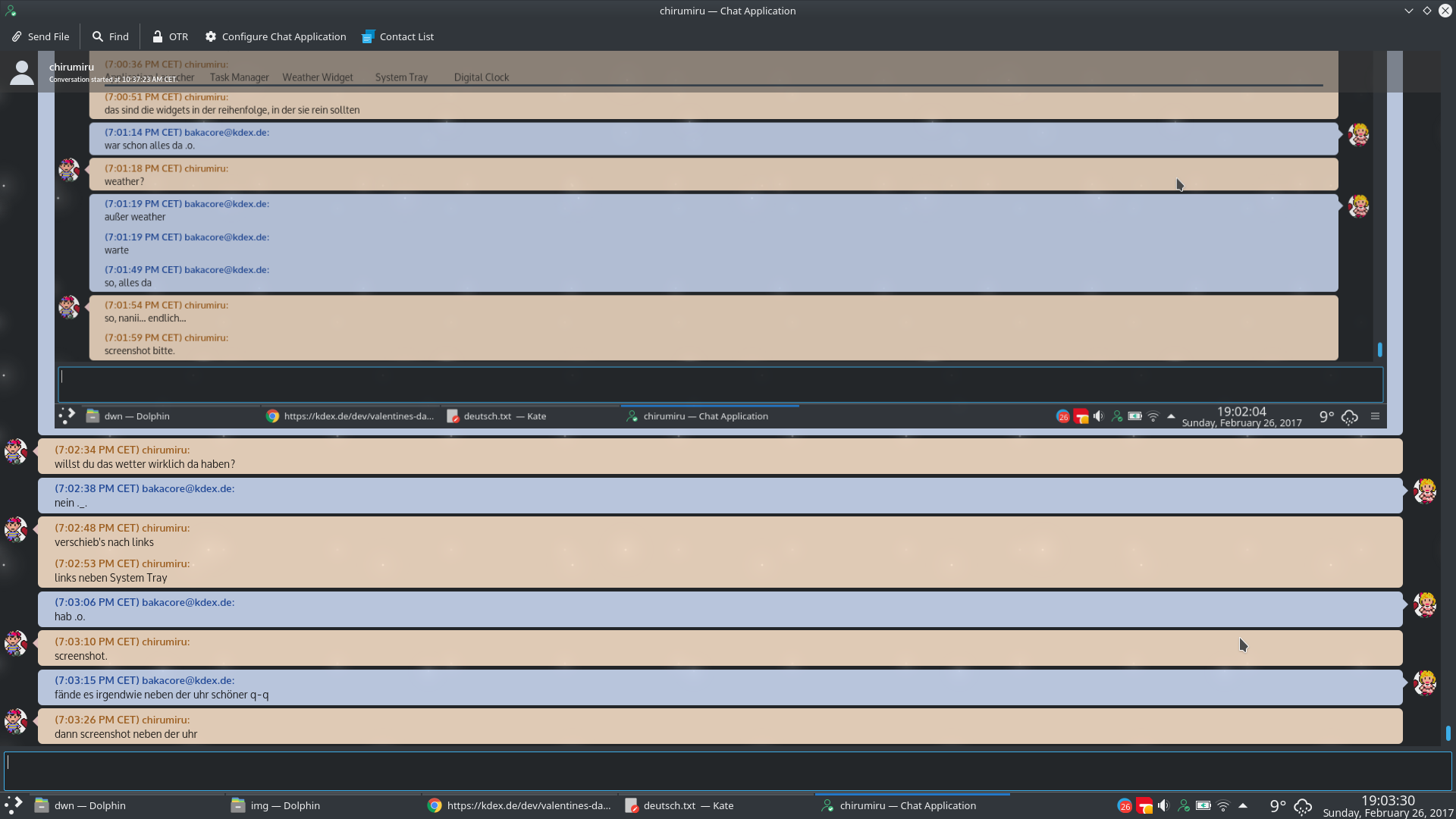Click the 'hab .o.' message text
The width and height of the screenshot is (1456, 819).
(x=70, y=617)
